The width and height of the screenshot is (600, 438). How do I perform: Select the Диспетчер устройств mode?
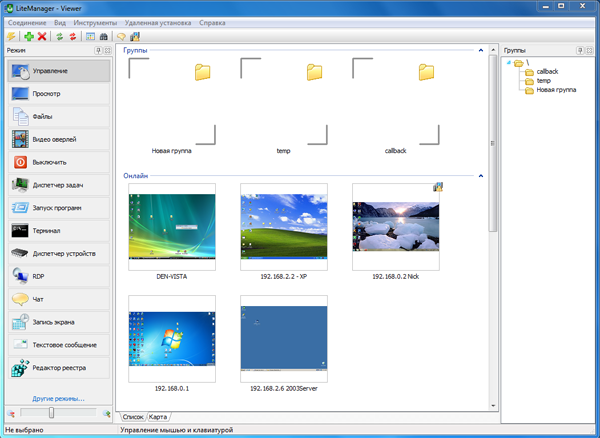click(x=59, y=254)
